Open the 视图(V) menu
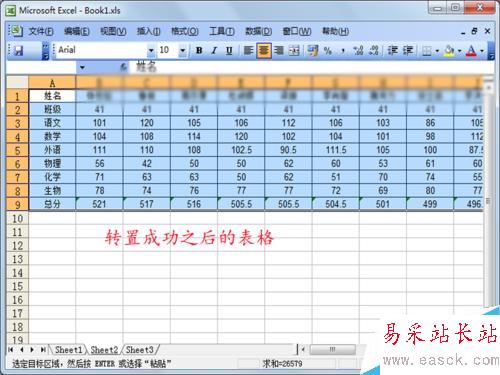500x375 pixels. point(113,31)
